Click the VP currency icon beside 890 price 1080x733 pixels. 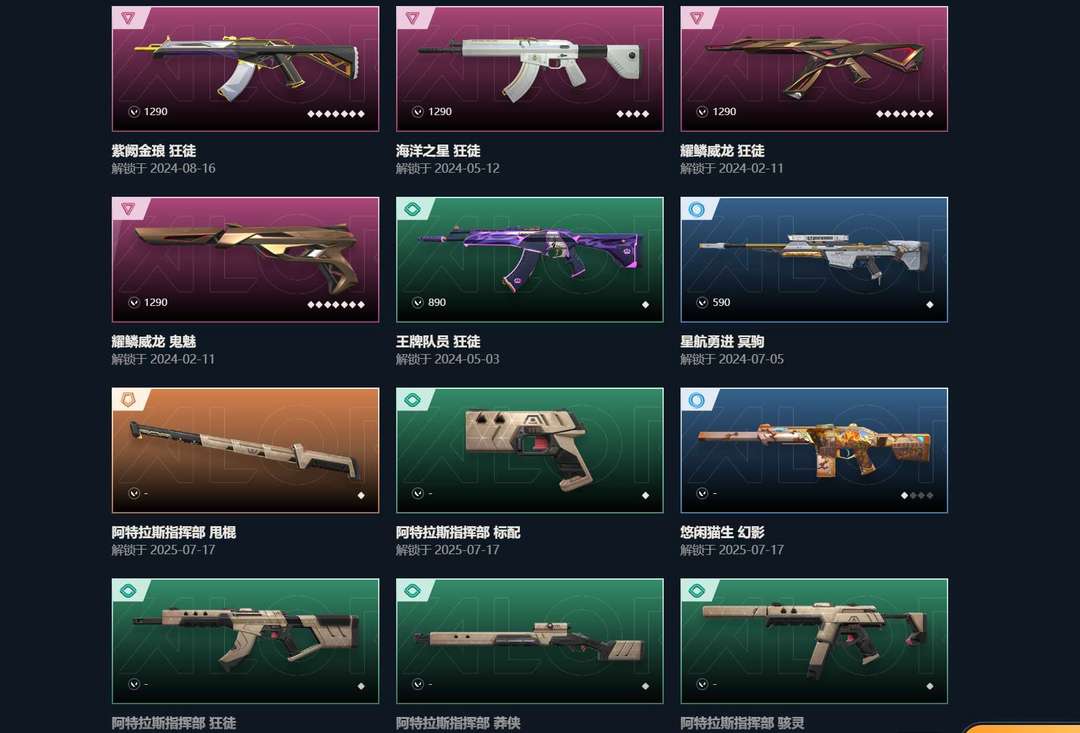click(x=417, y=302)
